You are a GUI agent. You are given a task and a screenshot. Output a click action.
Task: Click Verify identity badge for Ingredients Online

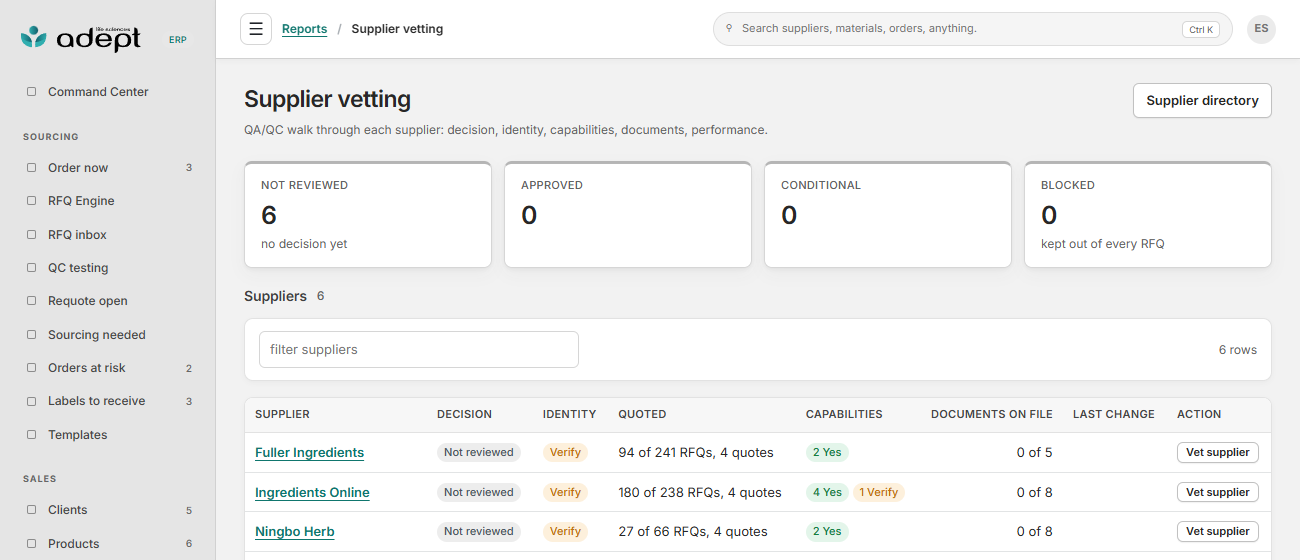pyautogui.click(x=565, y=492)
